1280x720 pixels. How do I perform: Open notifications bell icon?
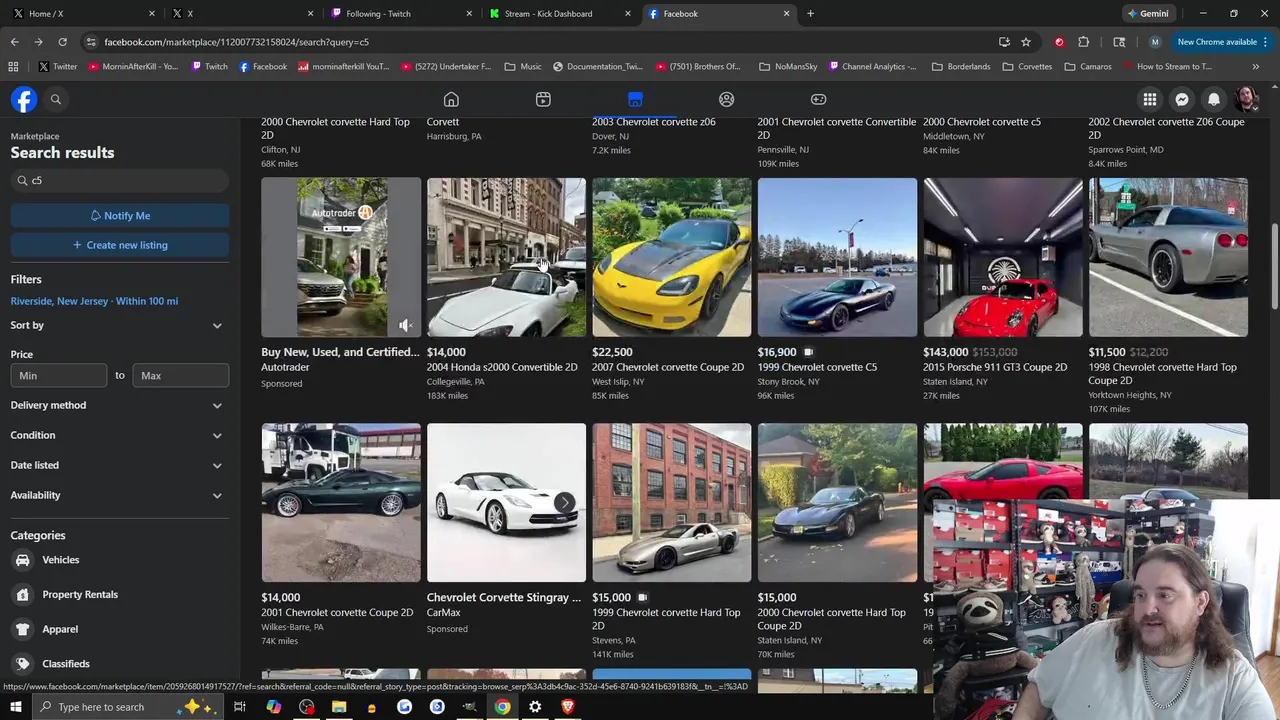tap(1214, 99)
